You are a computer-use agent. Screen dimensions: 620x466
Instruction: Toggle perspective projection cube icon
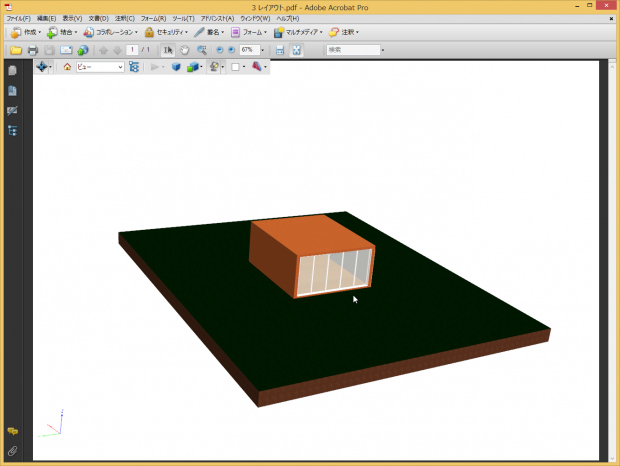(176, 67)
